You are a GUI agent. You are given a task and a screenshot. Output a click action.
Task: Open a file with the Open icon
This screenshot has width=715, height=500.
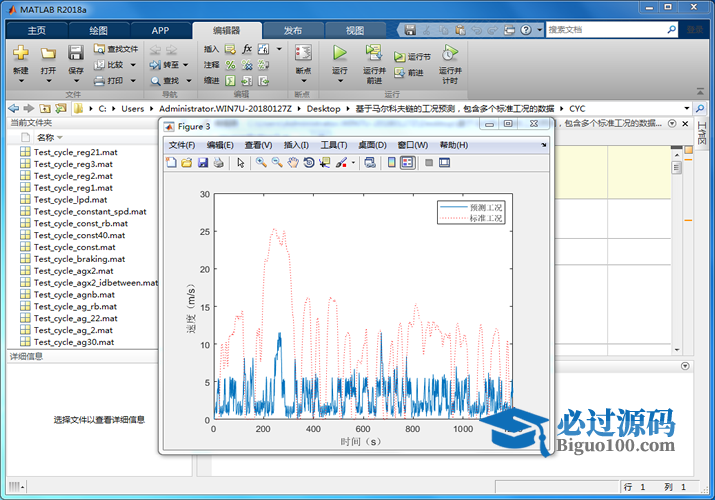[x=48, y=53]
